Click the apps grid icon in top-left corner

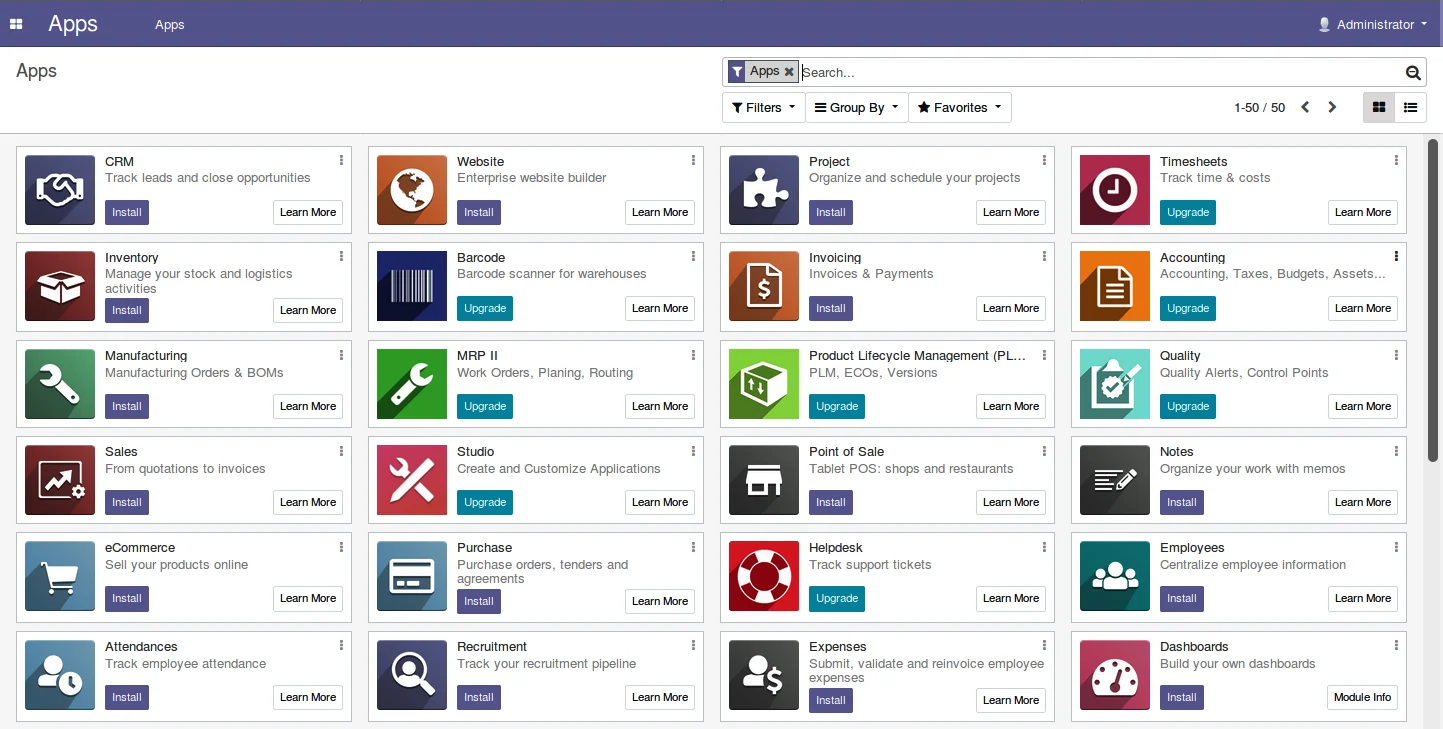pyautogui.click(x=15, y=23)
